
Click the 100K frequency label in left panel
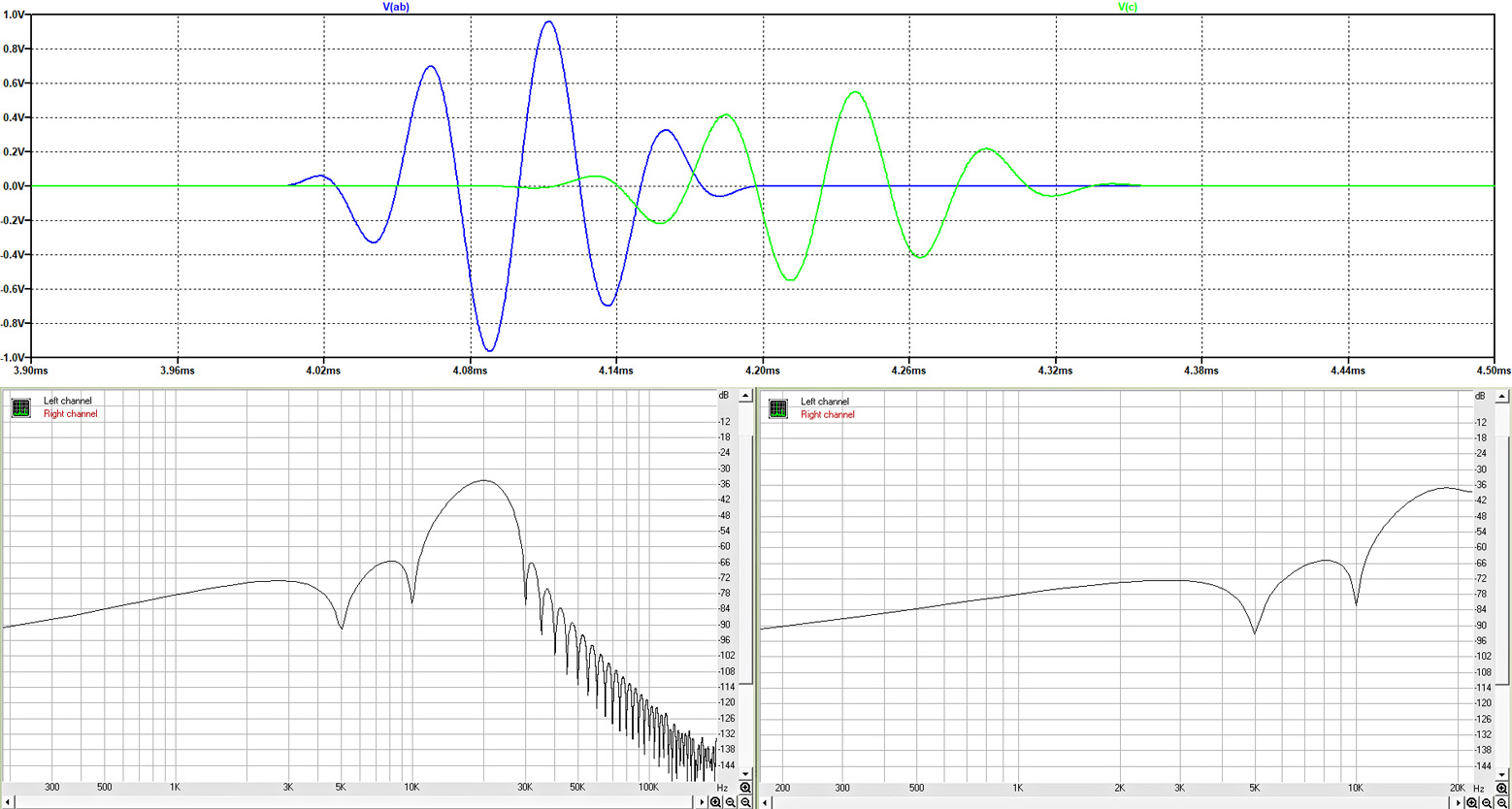click(647, 788)
